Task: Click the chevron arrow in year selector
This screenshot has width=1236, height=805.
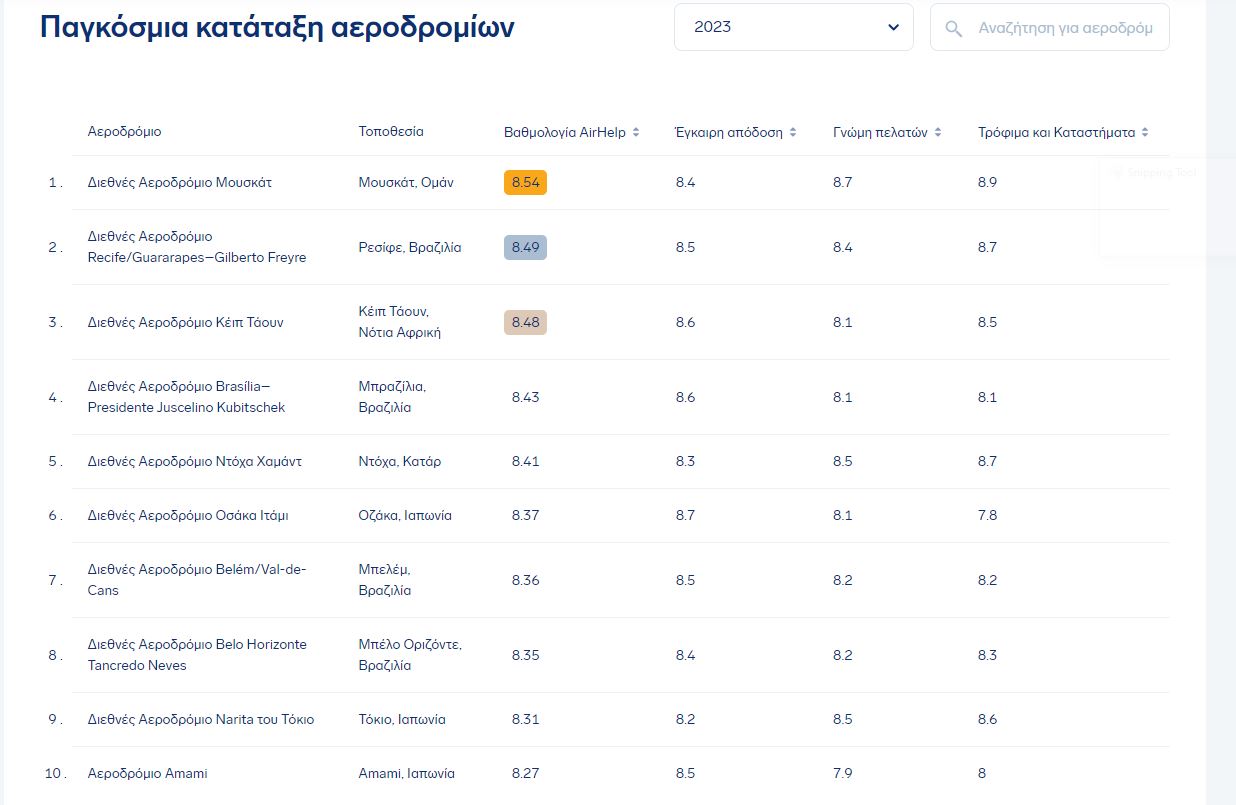Action: tap(893, 27)
